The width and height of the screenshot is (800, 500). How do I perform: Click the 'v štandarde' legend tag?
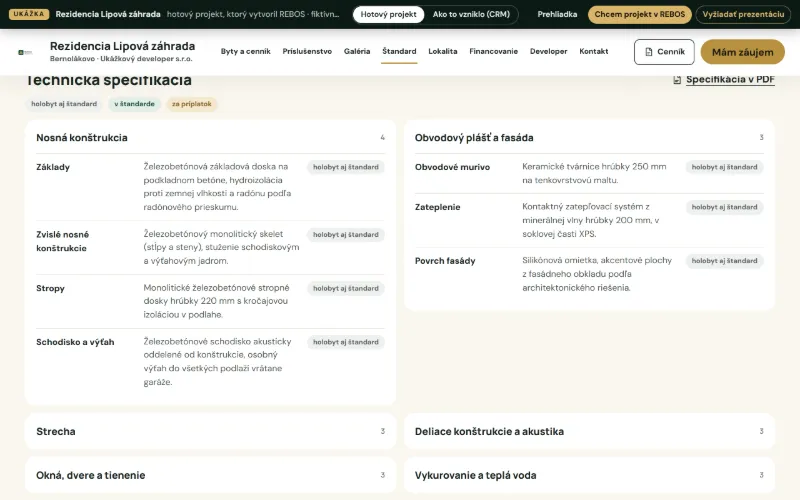point(134,104)
